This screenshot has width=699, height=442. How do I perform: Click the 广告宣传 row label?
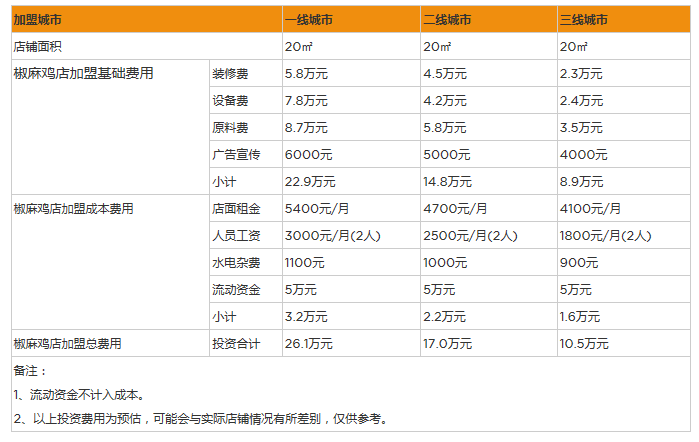point(236,155)
